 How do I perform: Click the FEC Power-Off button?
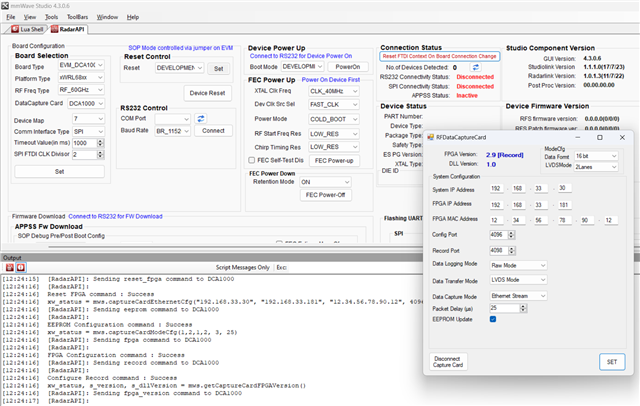tap(325, 195)
